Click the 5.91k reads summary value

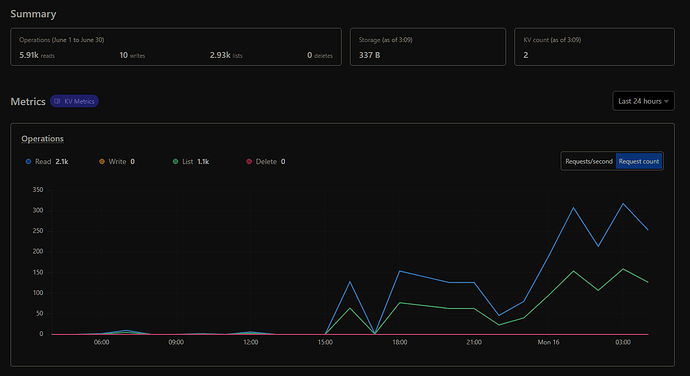[x=37, y=55]
